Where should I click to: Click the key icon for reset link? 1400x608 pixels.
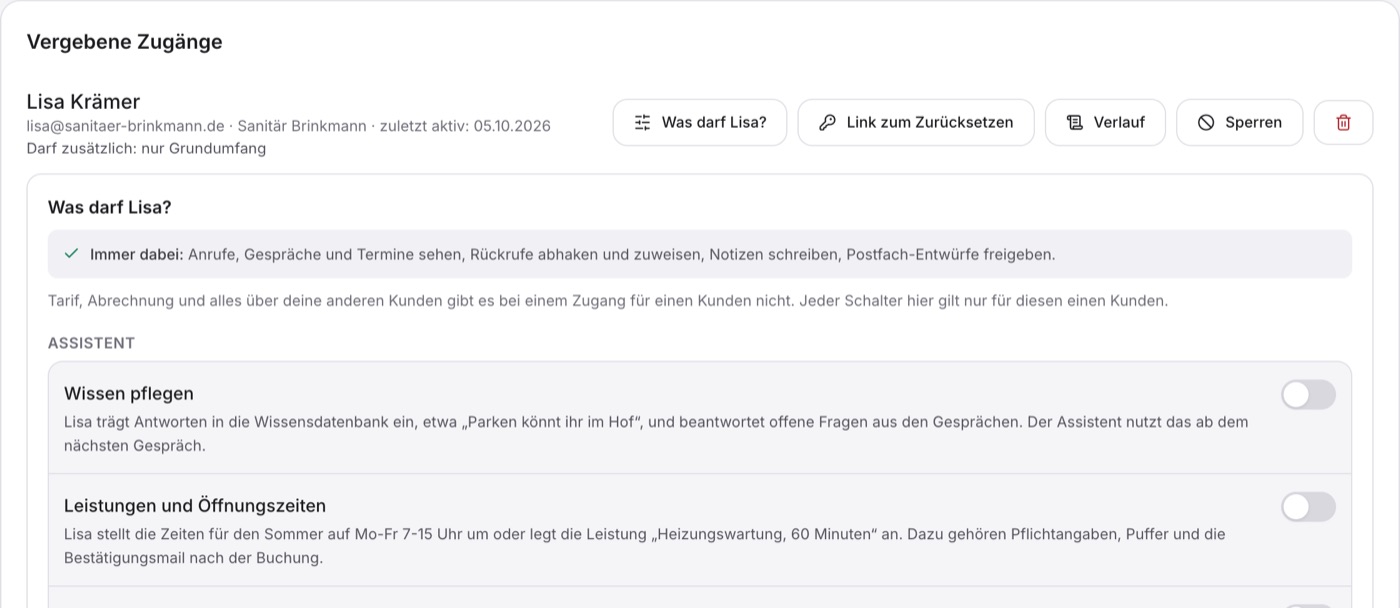coord(827,122)
